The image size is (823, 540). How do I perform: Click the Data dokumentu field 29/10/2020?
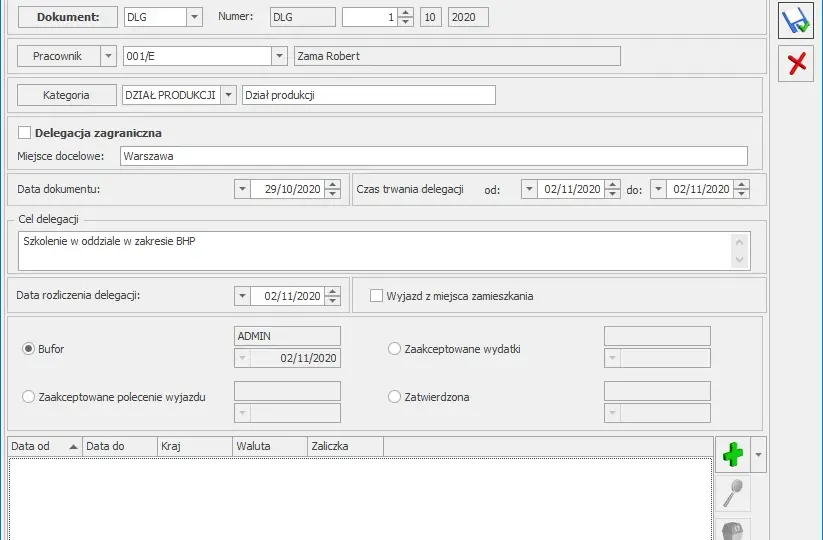(x=288, y=189)
